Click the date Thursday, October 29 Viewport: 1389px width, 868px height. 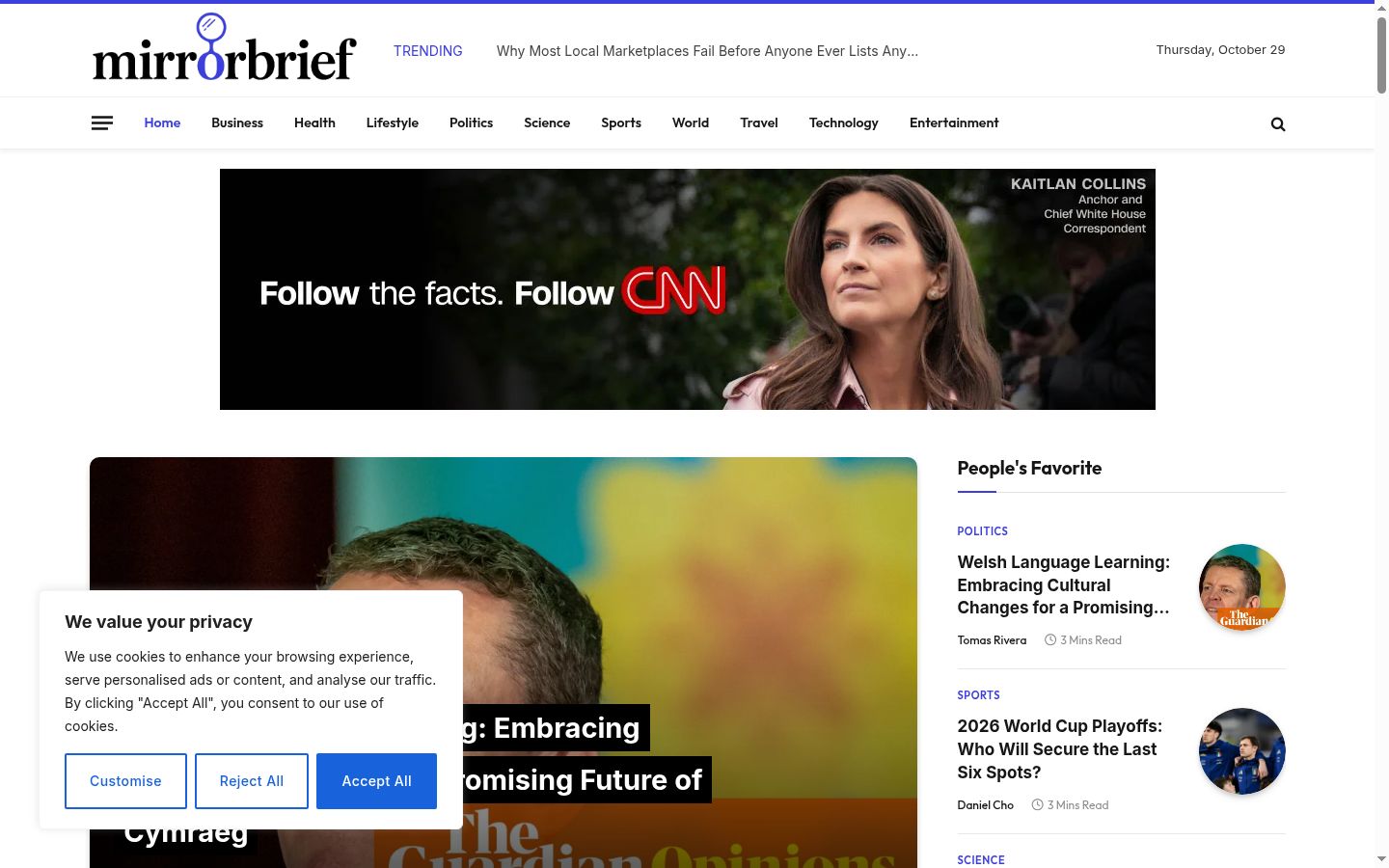tap(1220, 50)
